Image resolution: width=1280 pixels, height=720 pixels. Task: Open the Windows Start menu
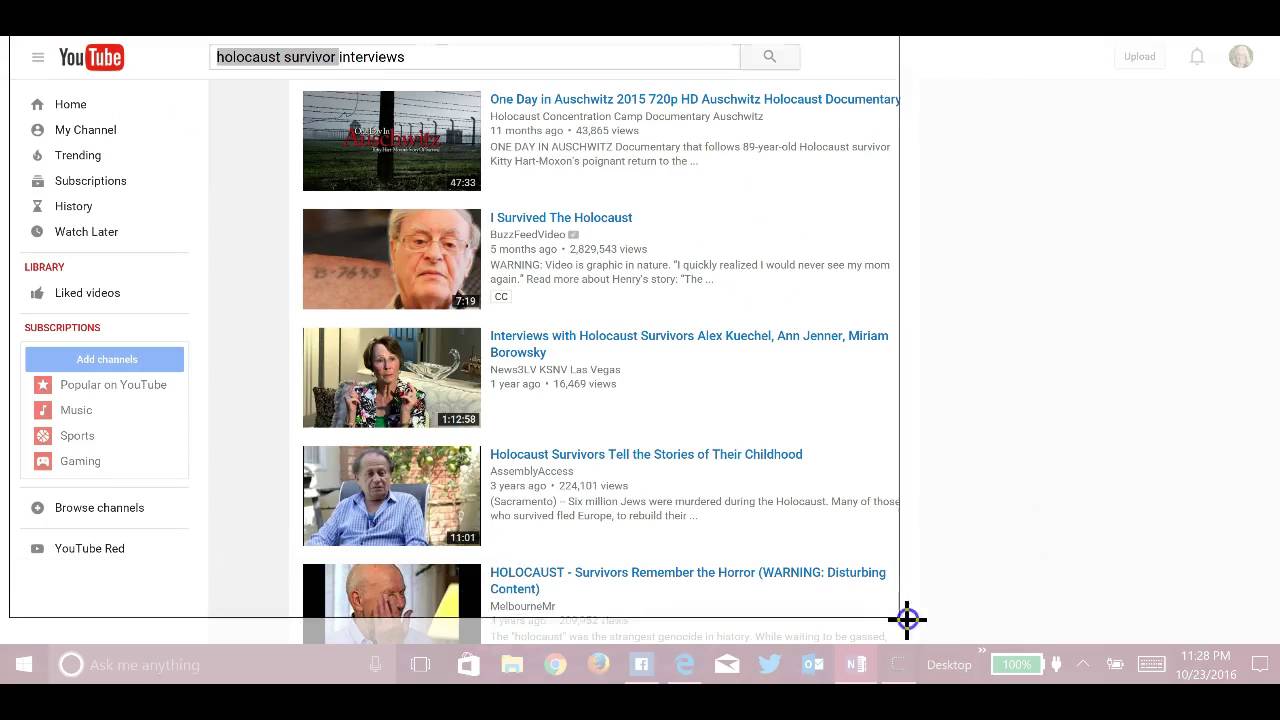[x=24, y=664]
